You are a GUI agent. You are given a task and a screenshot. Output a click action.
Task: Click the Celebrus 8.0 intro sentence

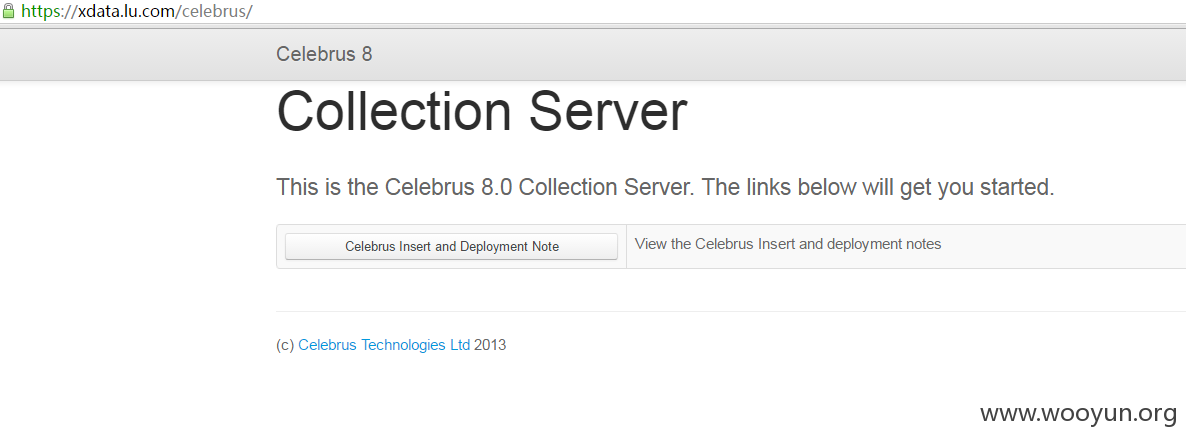(665, 187)
